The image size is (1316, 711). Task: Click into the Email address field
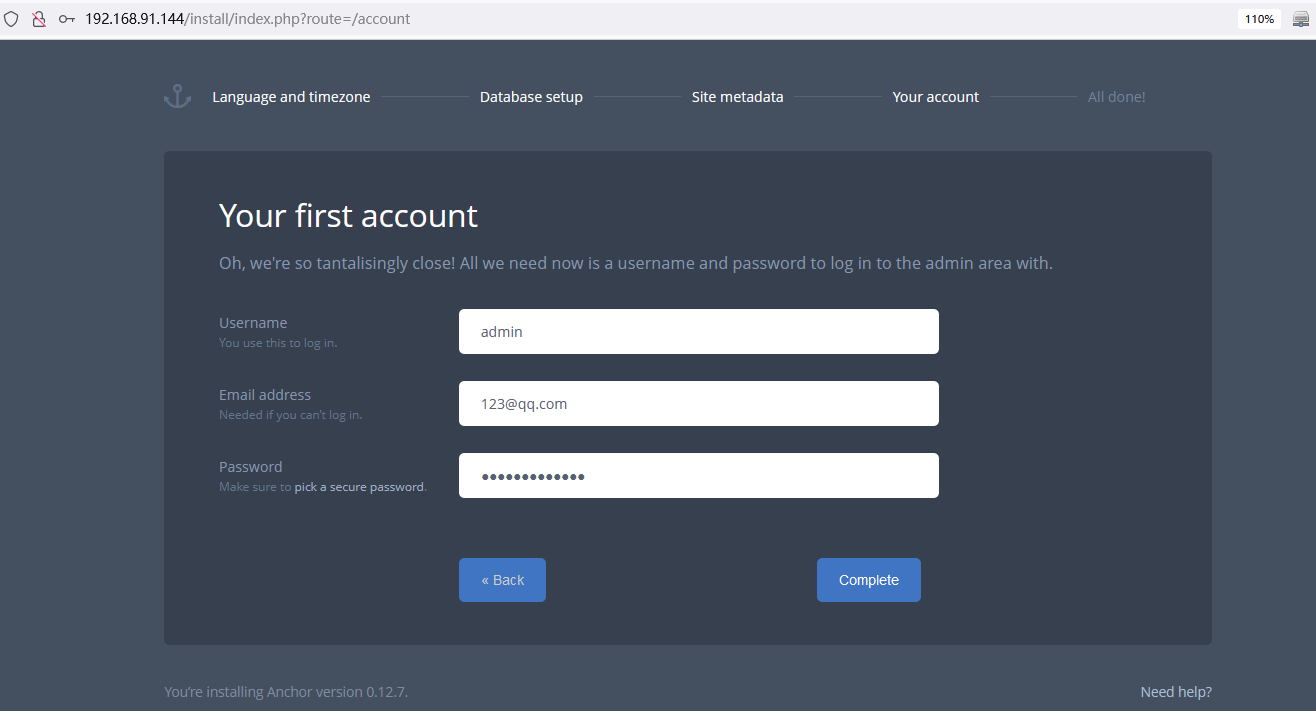[699, 403]
